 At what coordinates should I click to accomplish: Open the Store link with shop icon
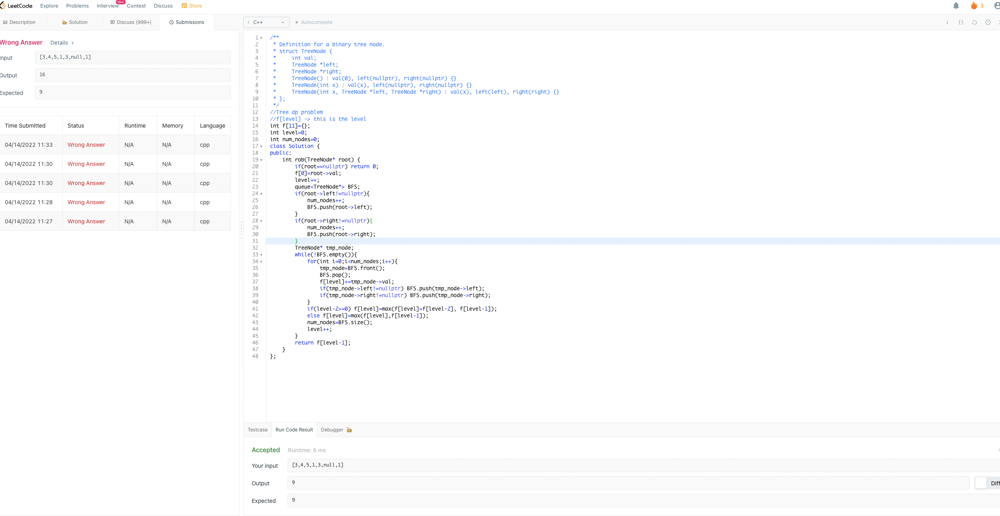click(x=192, y=6)
